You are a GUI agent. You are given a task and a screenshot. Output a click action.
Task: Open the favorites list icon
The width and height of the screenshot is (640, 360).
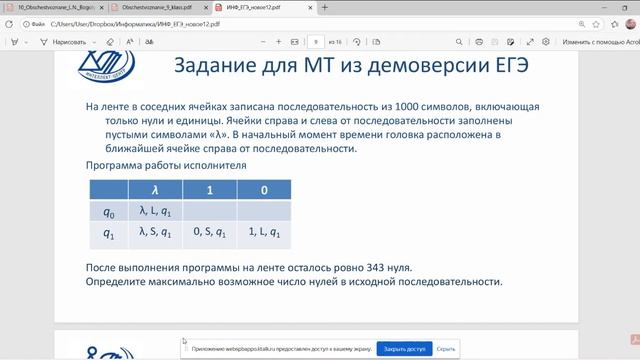(x=615, y=24)
